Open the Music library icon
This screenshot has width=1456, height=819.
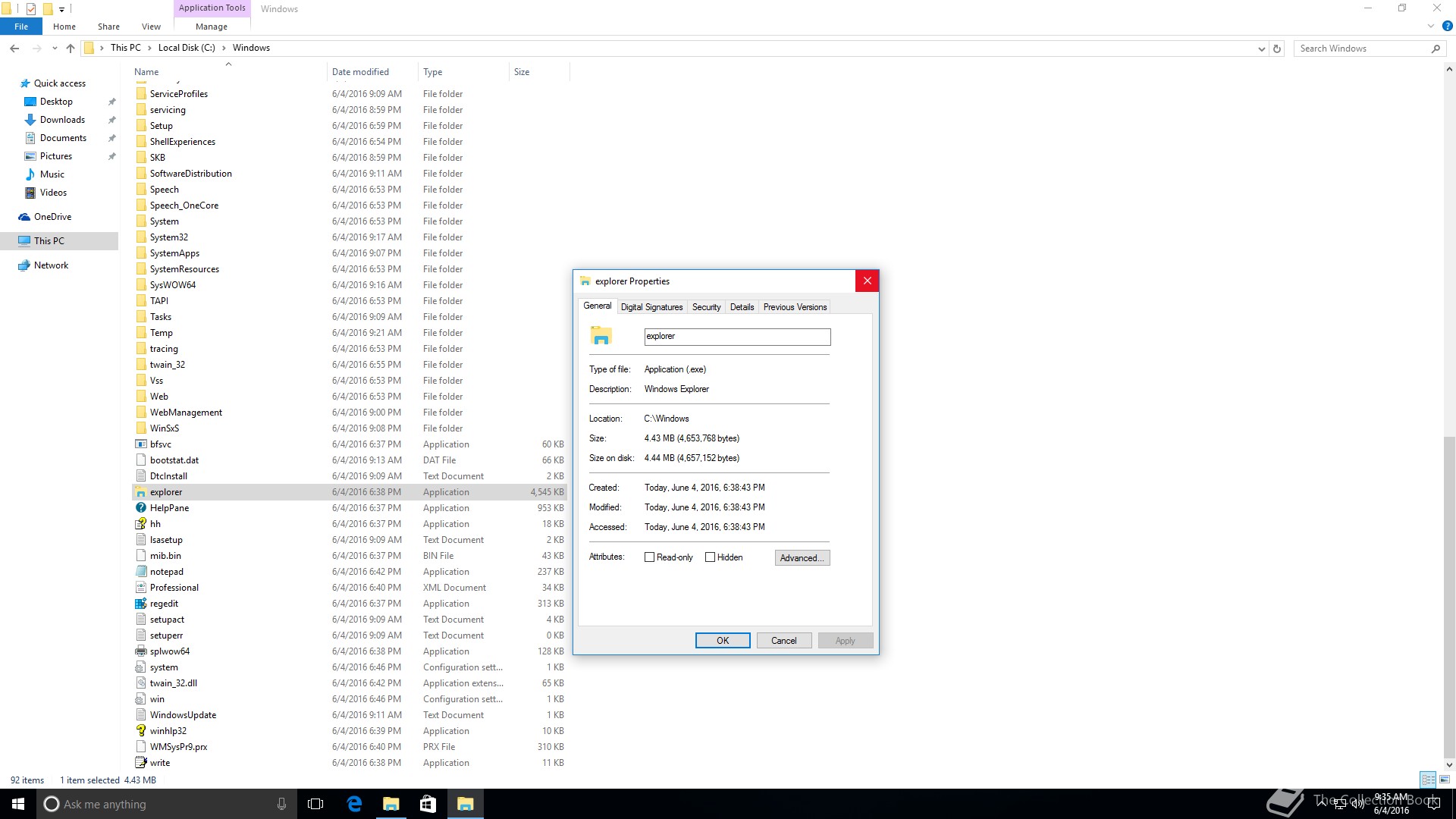[x=30, y=174]
